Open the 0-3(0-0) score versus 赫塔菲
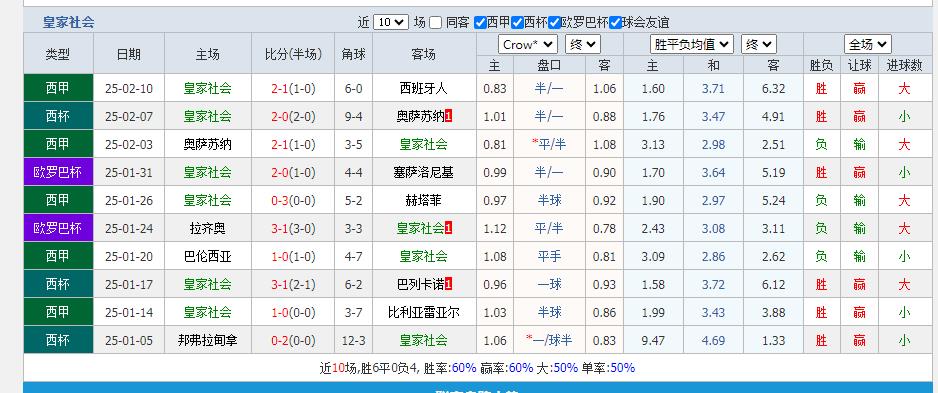This screenshot has width=938, height=393. tap(293, 200)
